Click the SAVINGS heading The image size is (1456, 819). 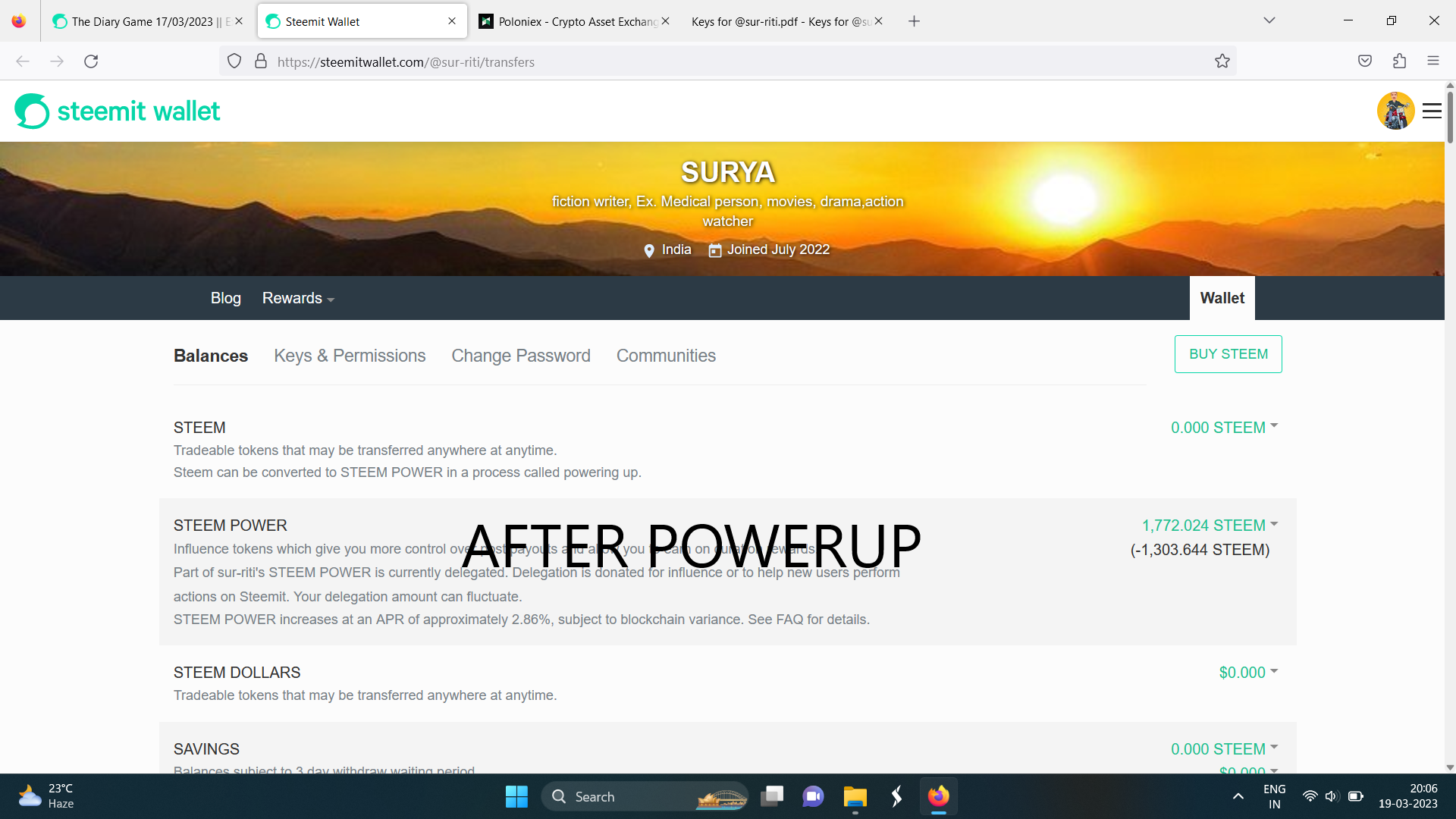206,749
